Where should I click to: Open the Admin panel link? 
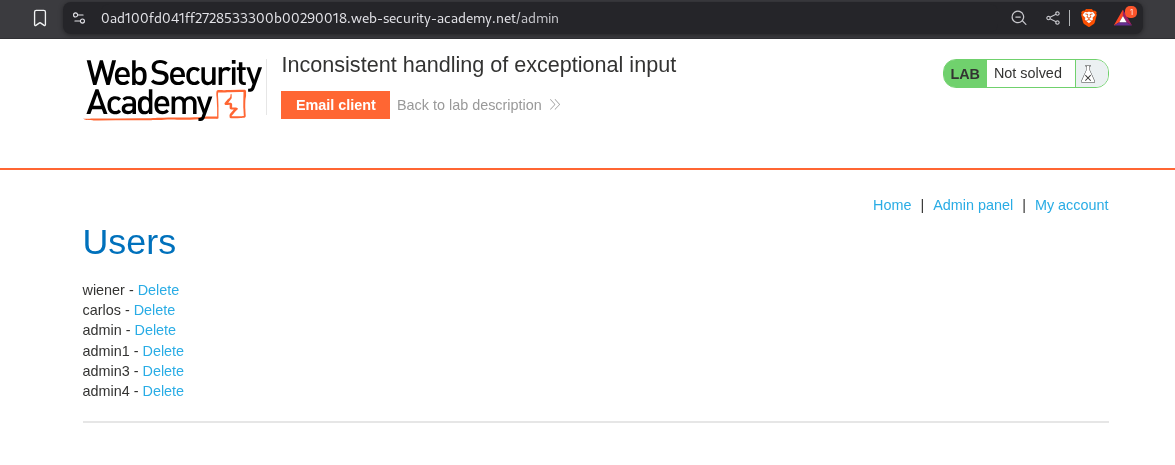(x=972, y=205)
